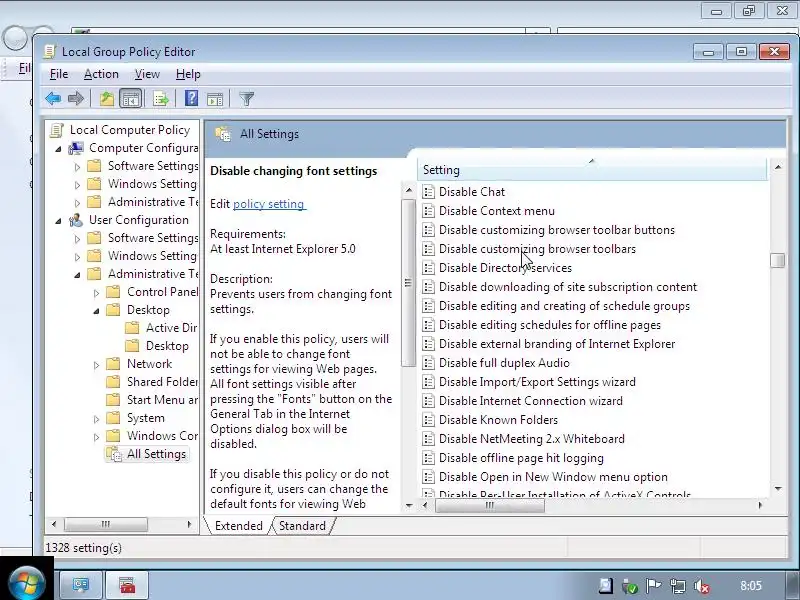Click the network tray icon
Viewport: 800px width, 600px height.
pyautogui.click(x=678, y=586)
